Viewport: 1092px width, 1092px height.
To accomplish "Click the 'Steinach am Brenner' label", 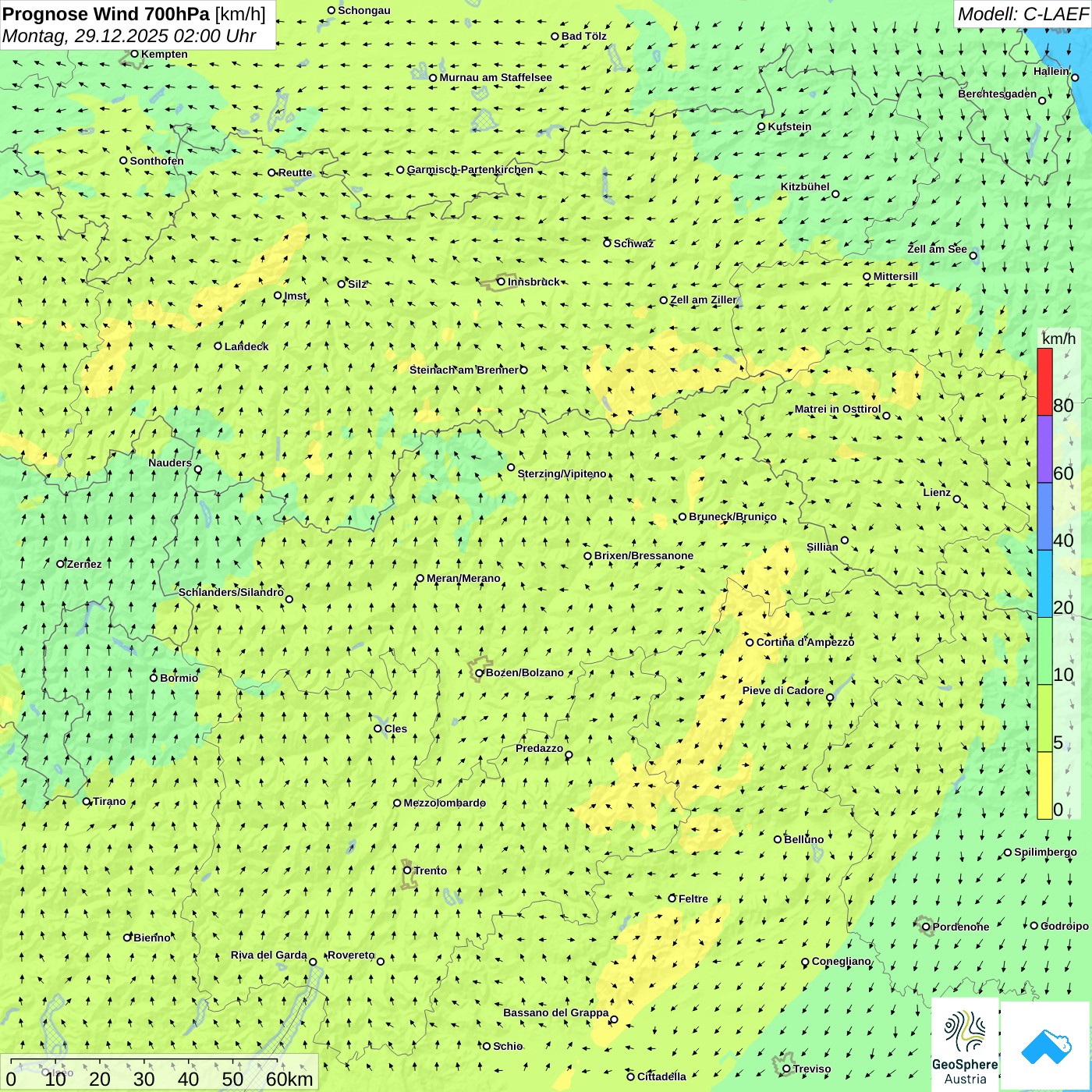I will [x=463, y=370].
